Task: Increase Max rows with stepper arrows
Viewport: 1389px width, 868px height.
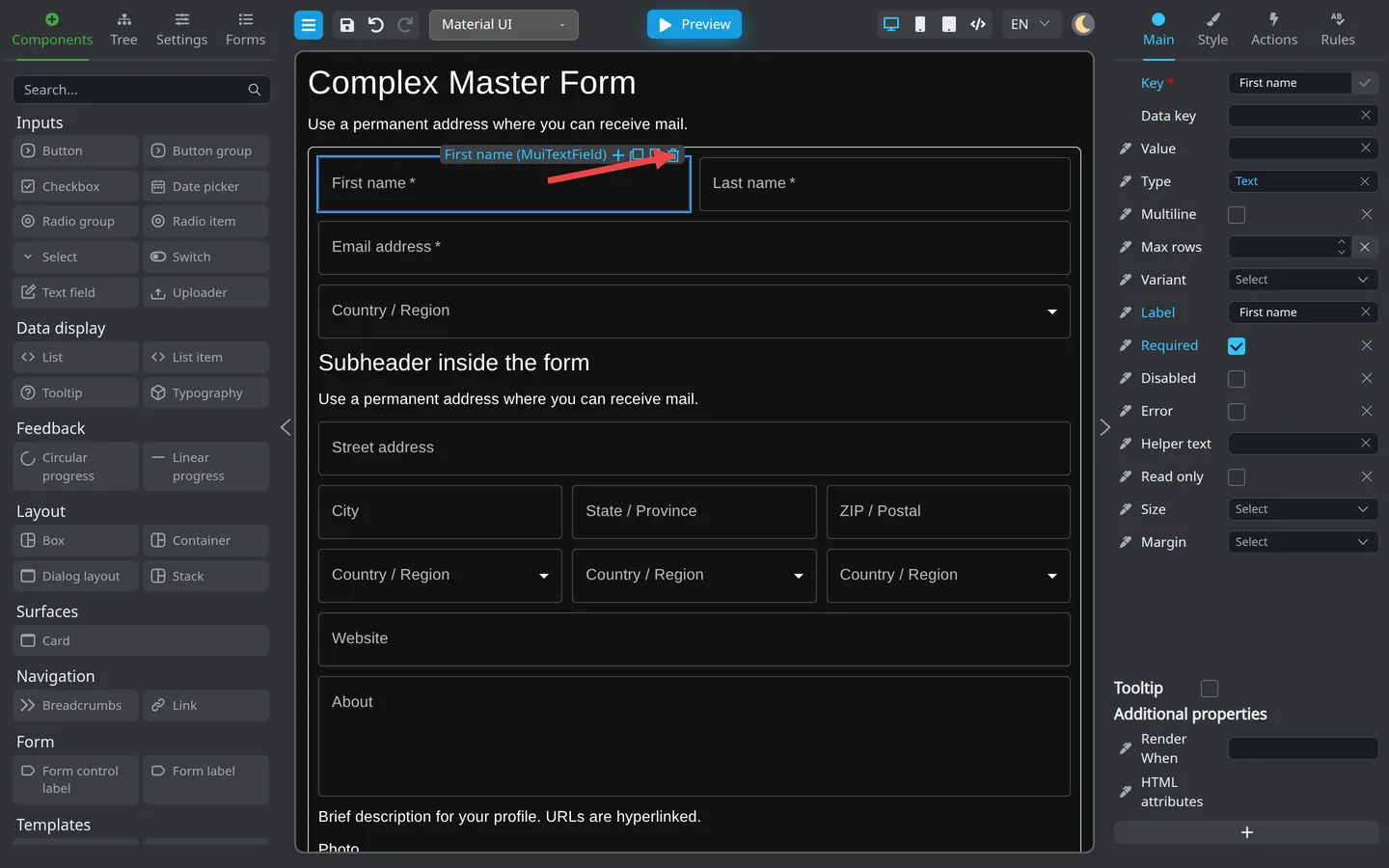Action: point(1341,242)
